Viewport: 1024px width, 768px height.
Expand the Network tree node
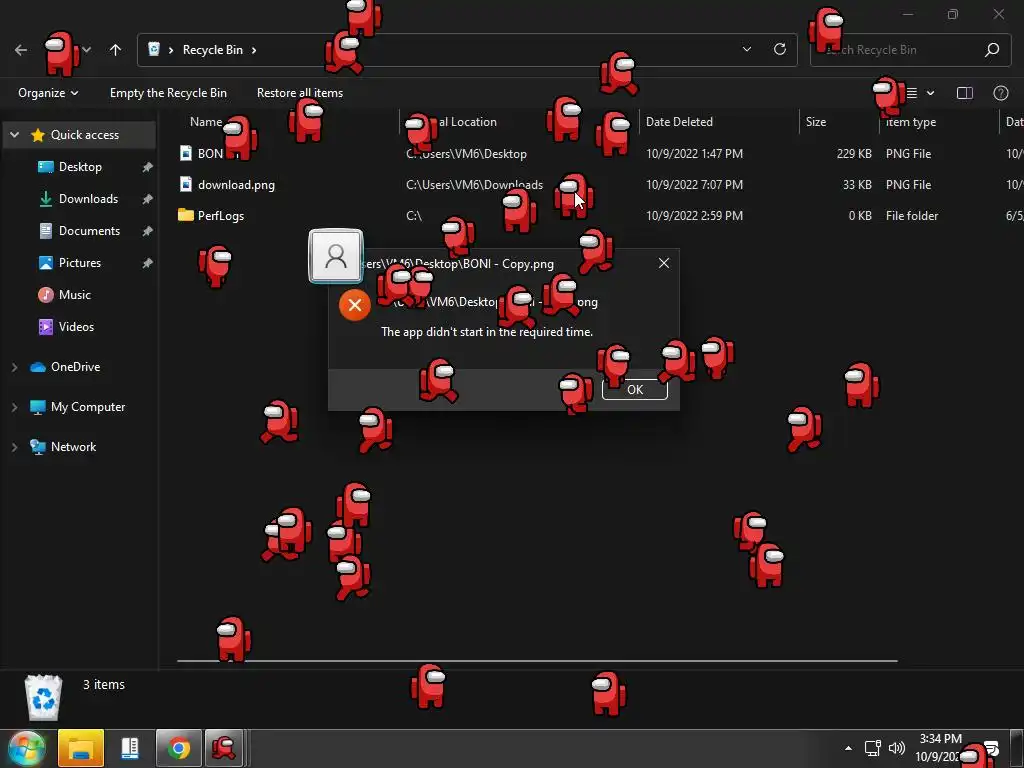[x=14, y=447]
